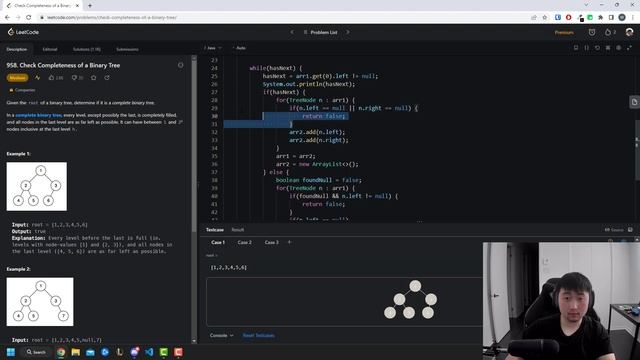Switch to the Testcase tab
Viewport: 640px width, 360px height.
coord(215,230)
